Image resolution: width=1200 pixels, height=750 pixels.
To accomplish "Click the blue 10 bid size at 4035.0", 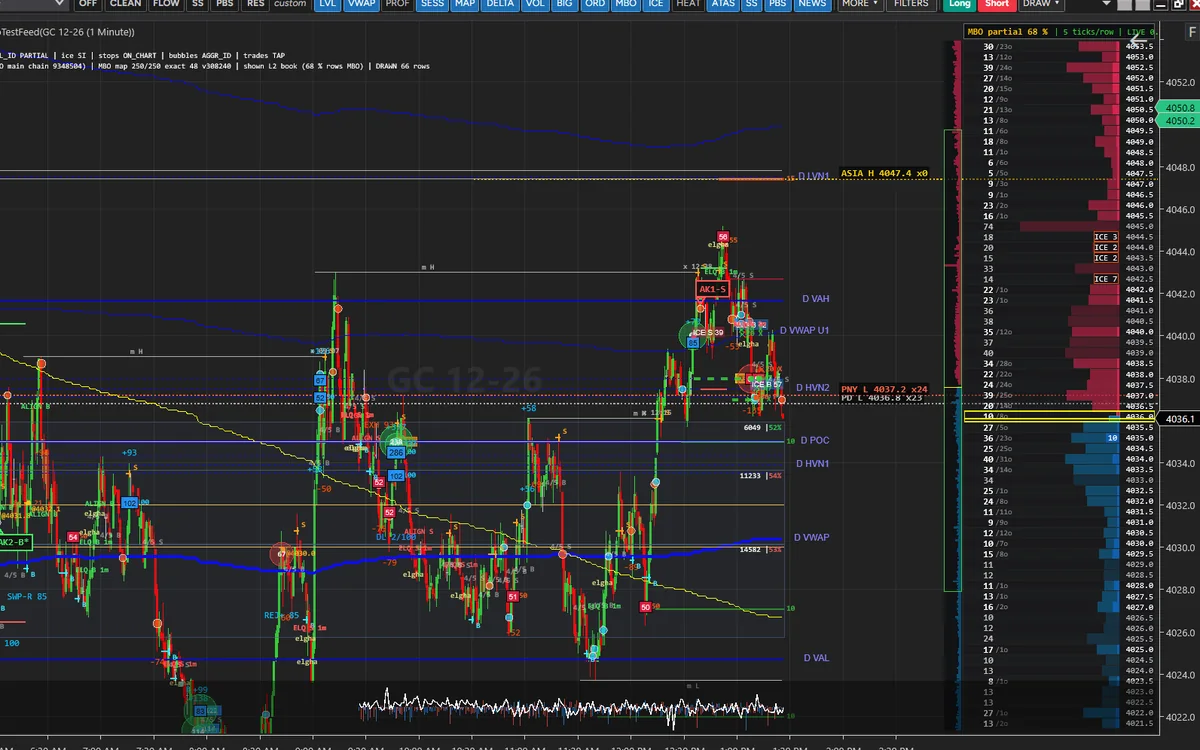I will point(1111,438).
